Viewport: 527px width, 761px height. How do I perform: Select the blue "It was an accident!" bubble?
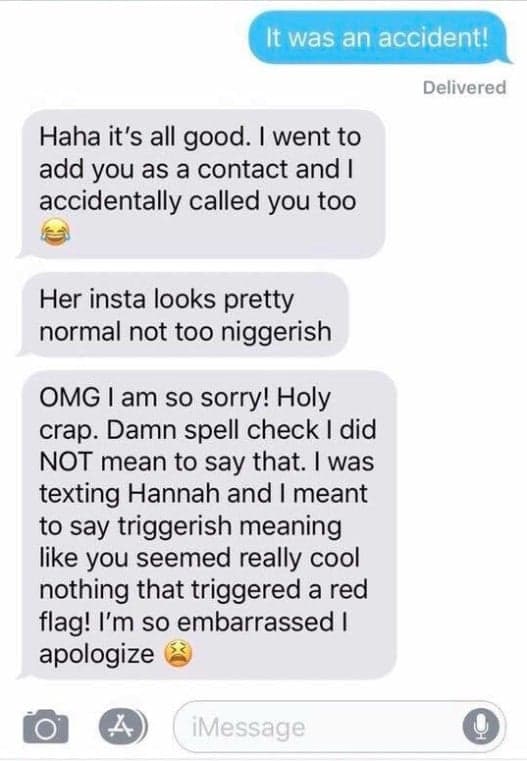click(x=379, y=37)
